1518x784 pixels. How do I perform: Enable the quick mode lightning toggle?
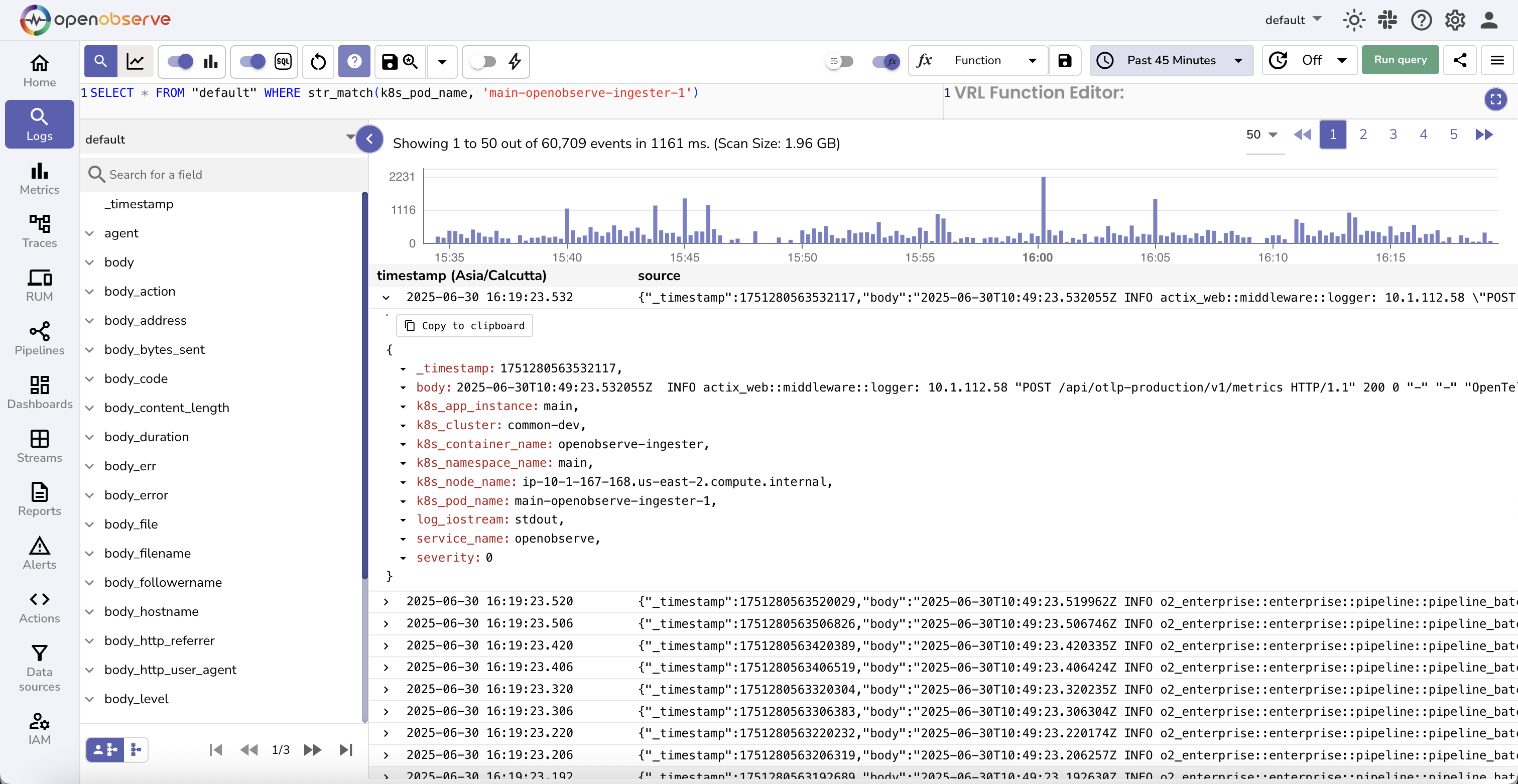click(x=484, y=61)
